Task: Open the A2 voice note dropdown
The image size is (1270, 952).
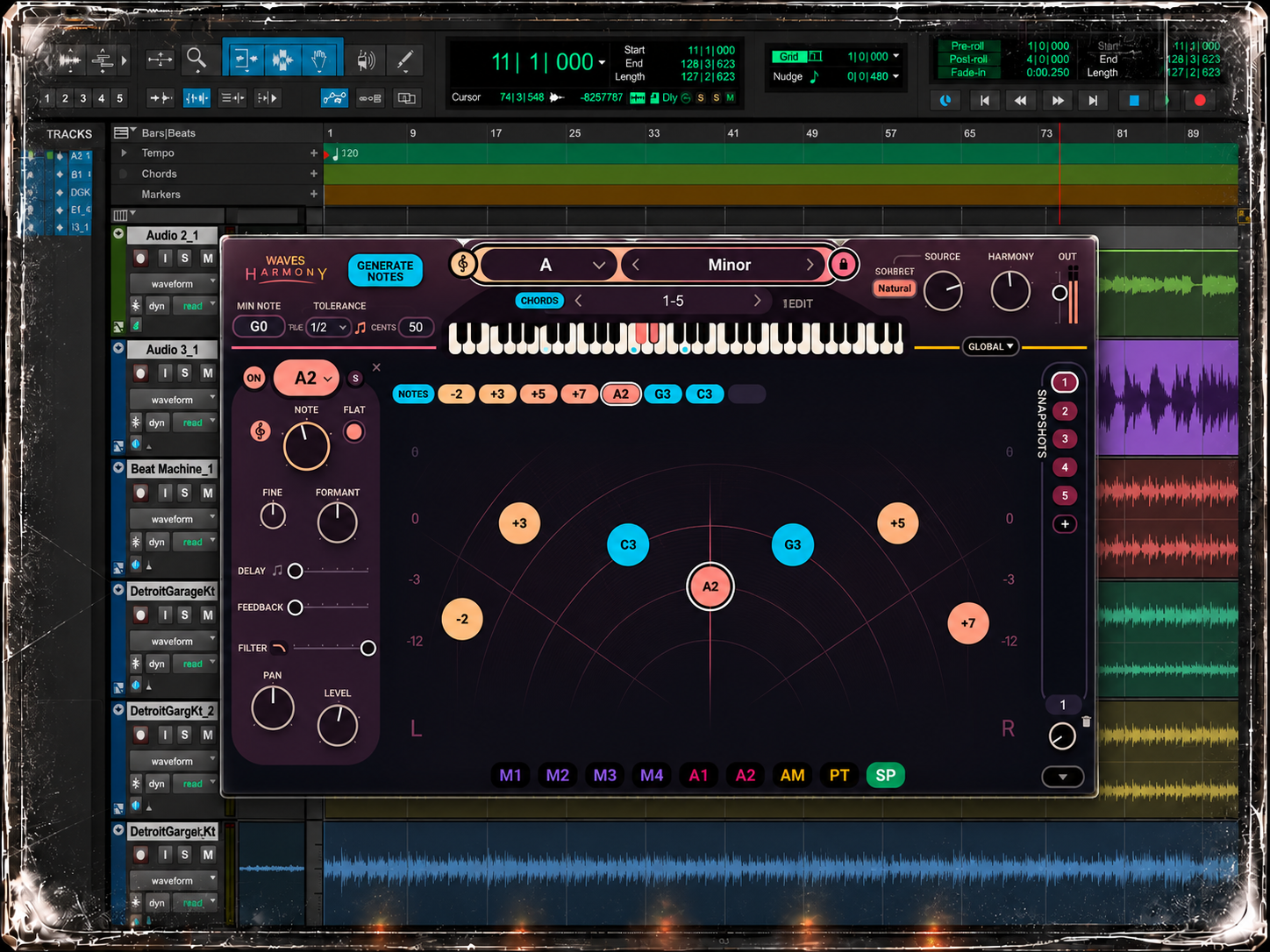Action: point(306,378)
